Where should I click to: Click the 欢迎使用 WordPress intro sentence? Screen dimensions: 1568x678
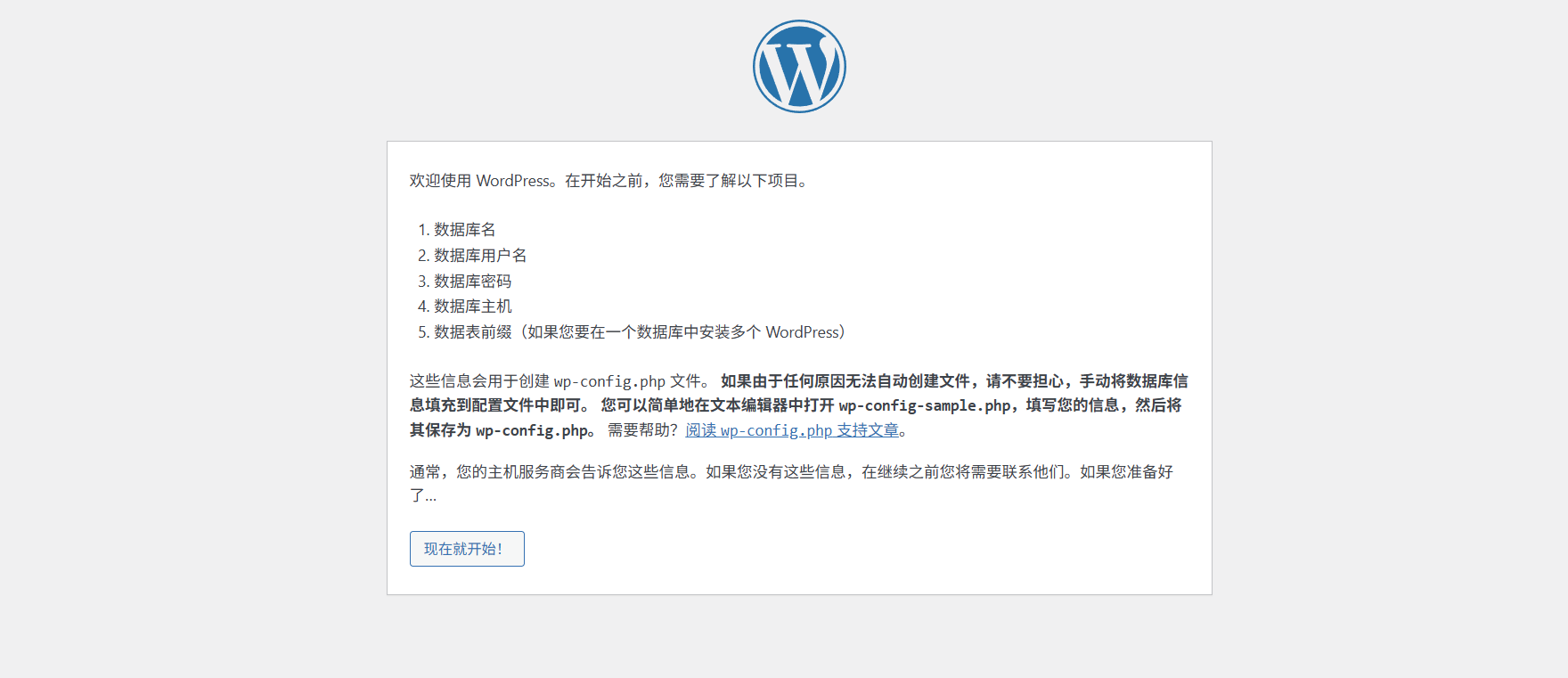point(610,181)
